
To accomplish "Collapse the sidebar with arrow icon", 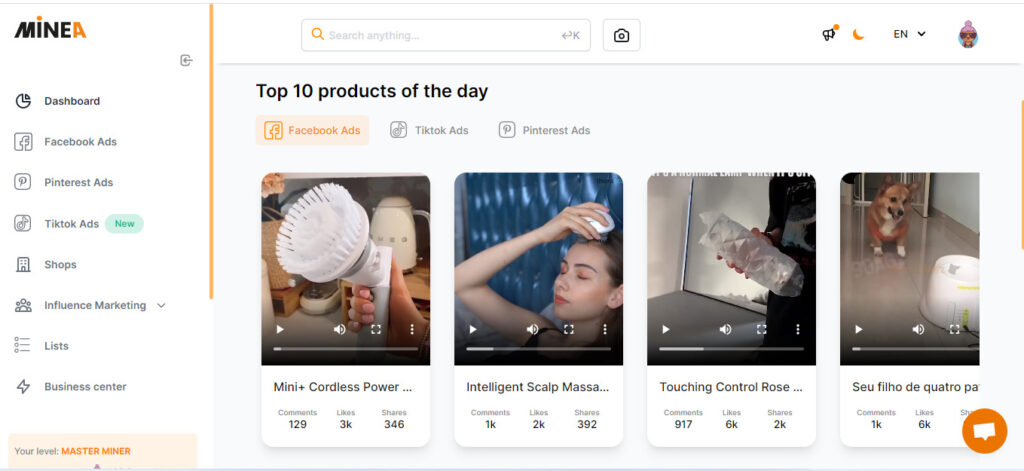I will point(186,61).
